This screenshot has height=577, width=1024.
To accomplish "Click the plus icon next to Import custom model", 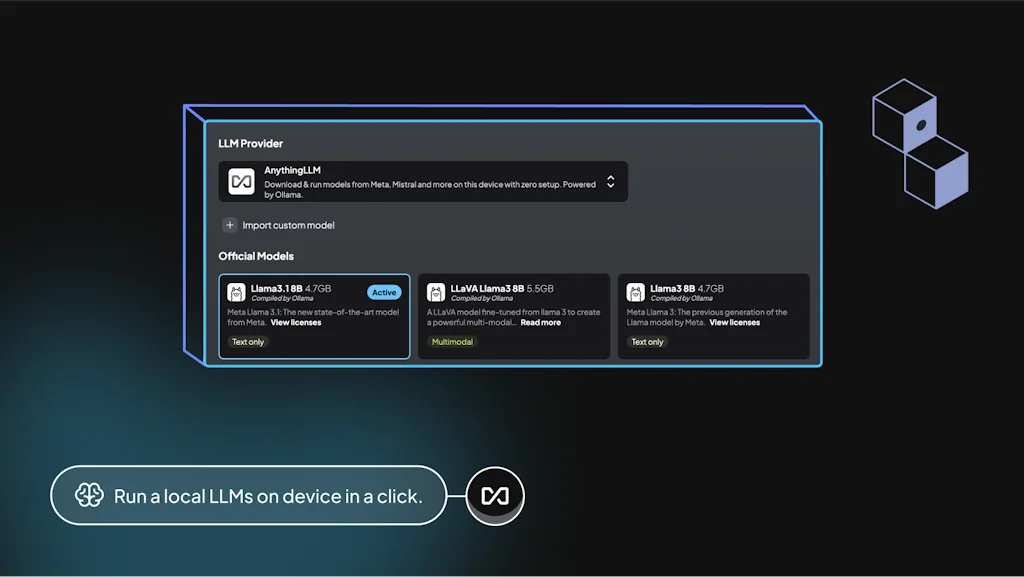I will click(230, 225).
